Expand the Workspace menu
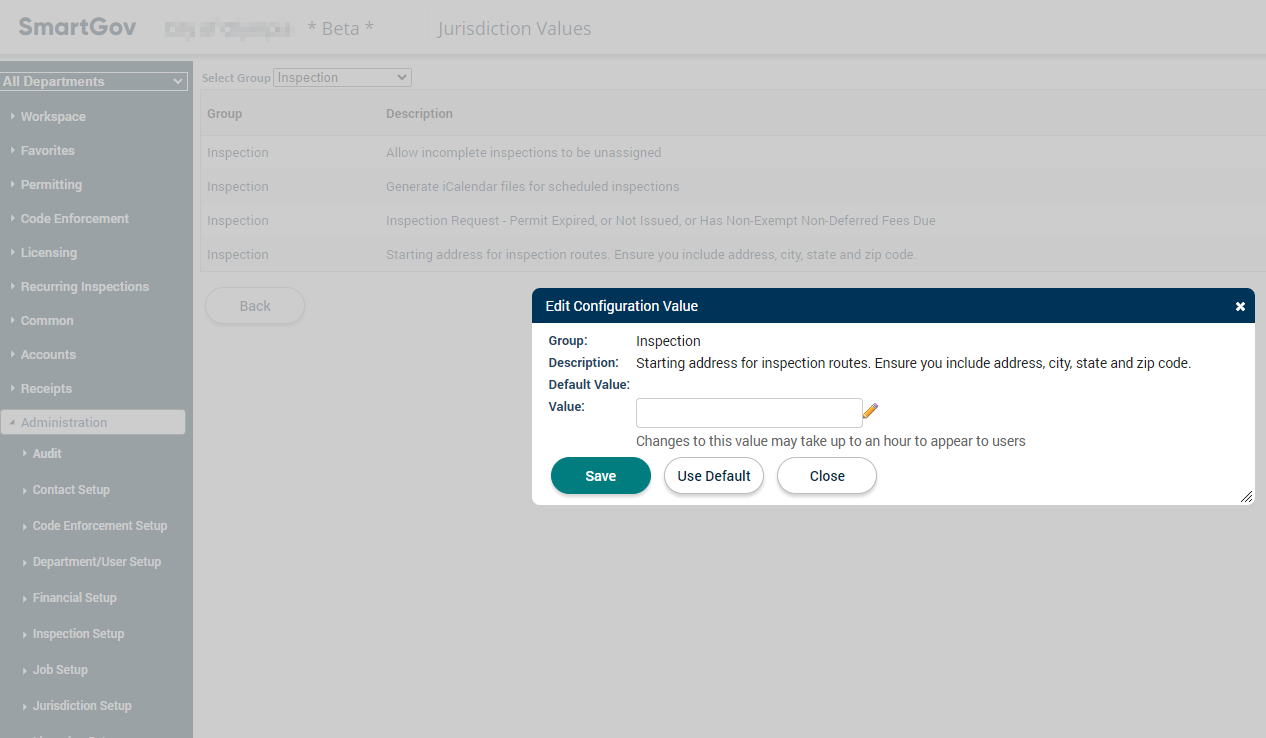 tap(53, 117)
